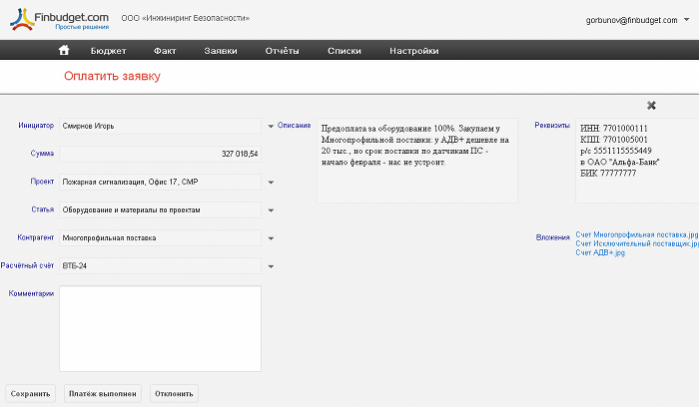
Task: Expand the Инициатор dropdown arrow
Action: point(270,126)
